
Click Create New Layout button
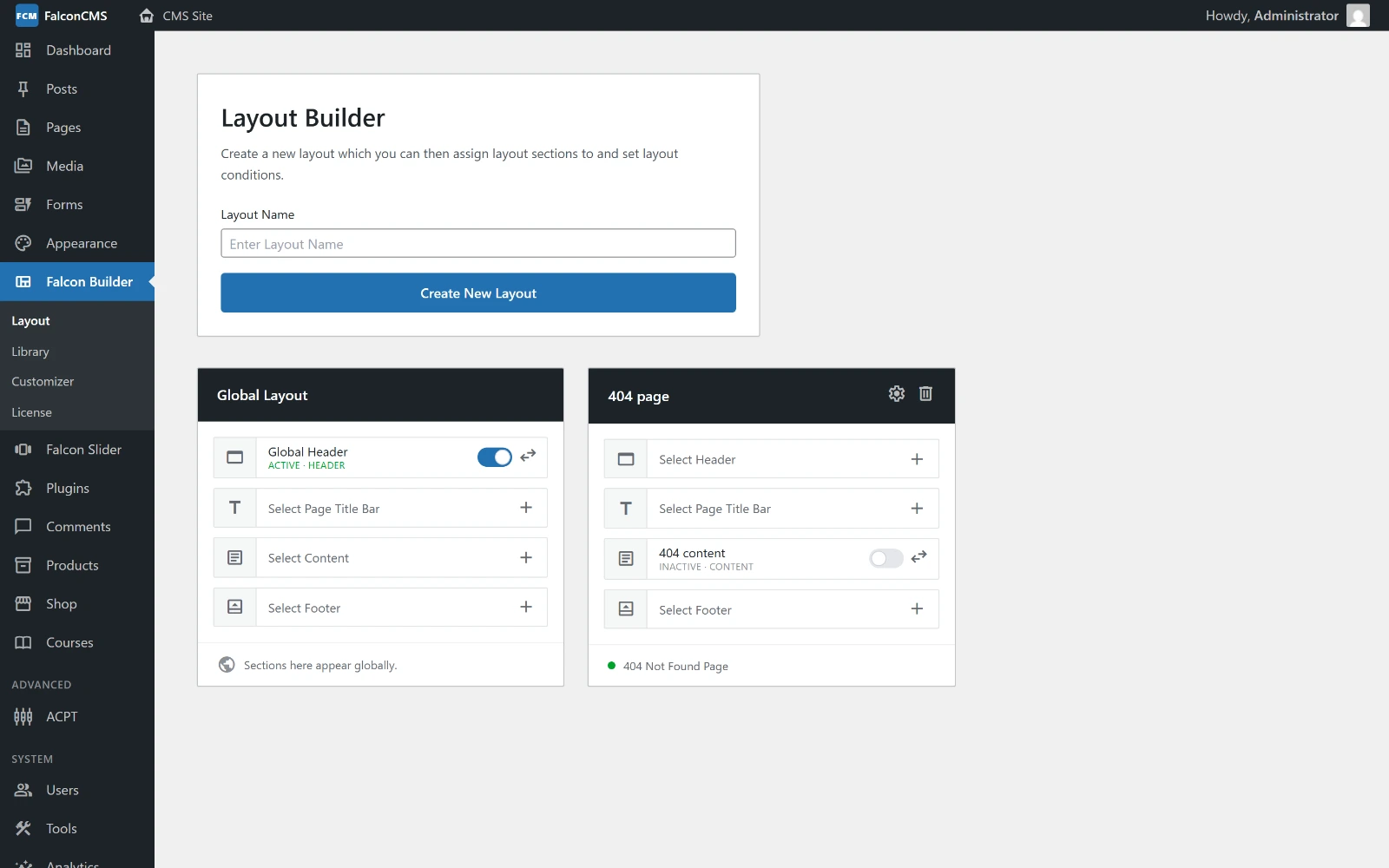[x=478, y=293]
